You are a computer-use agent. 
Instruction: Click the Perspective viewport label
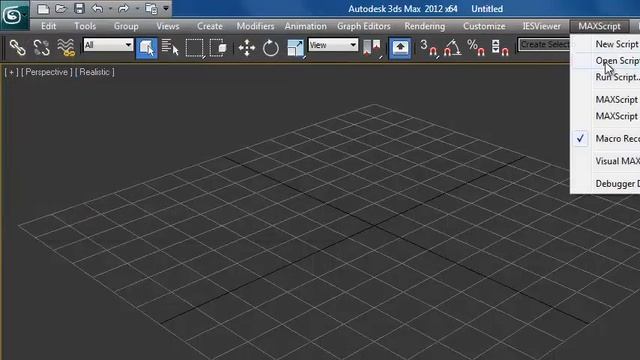pyautogui.click(x=47, y=72)
